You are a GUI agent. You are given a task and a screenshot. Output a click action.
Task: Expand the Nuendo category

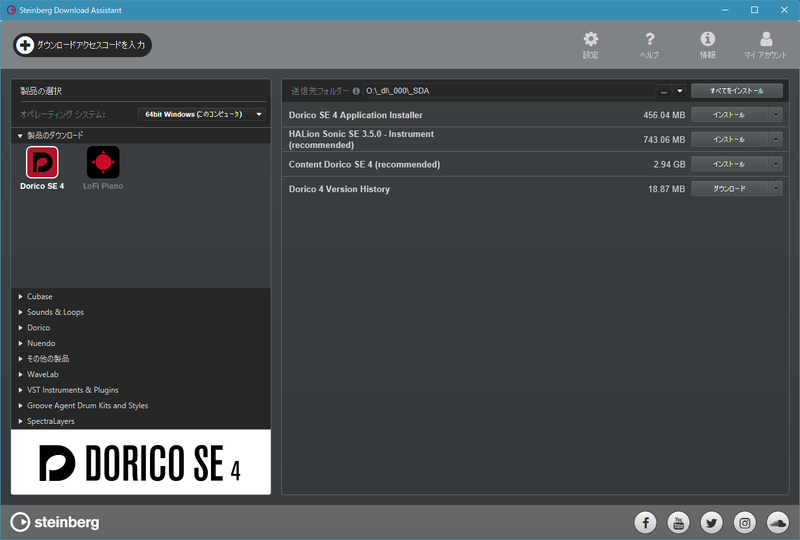pos(20,343)
